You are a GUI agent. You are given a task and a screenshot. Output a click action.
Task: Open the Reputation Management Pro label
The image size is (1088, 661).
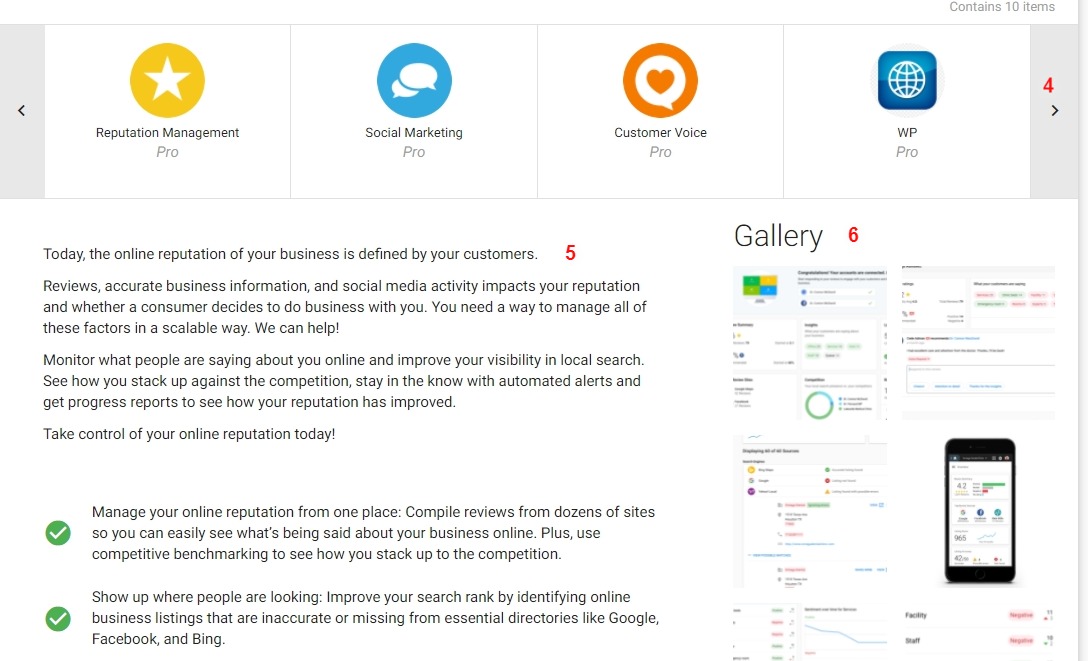167,152
